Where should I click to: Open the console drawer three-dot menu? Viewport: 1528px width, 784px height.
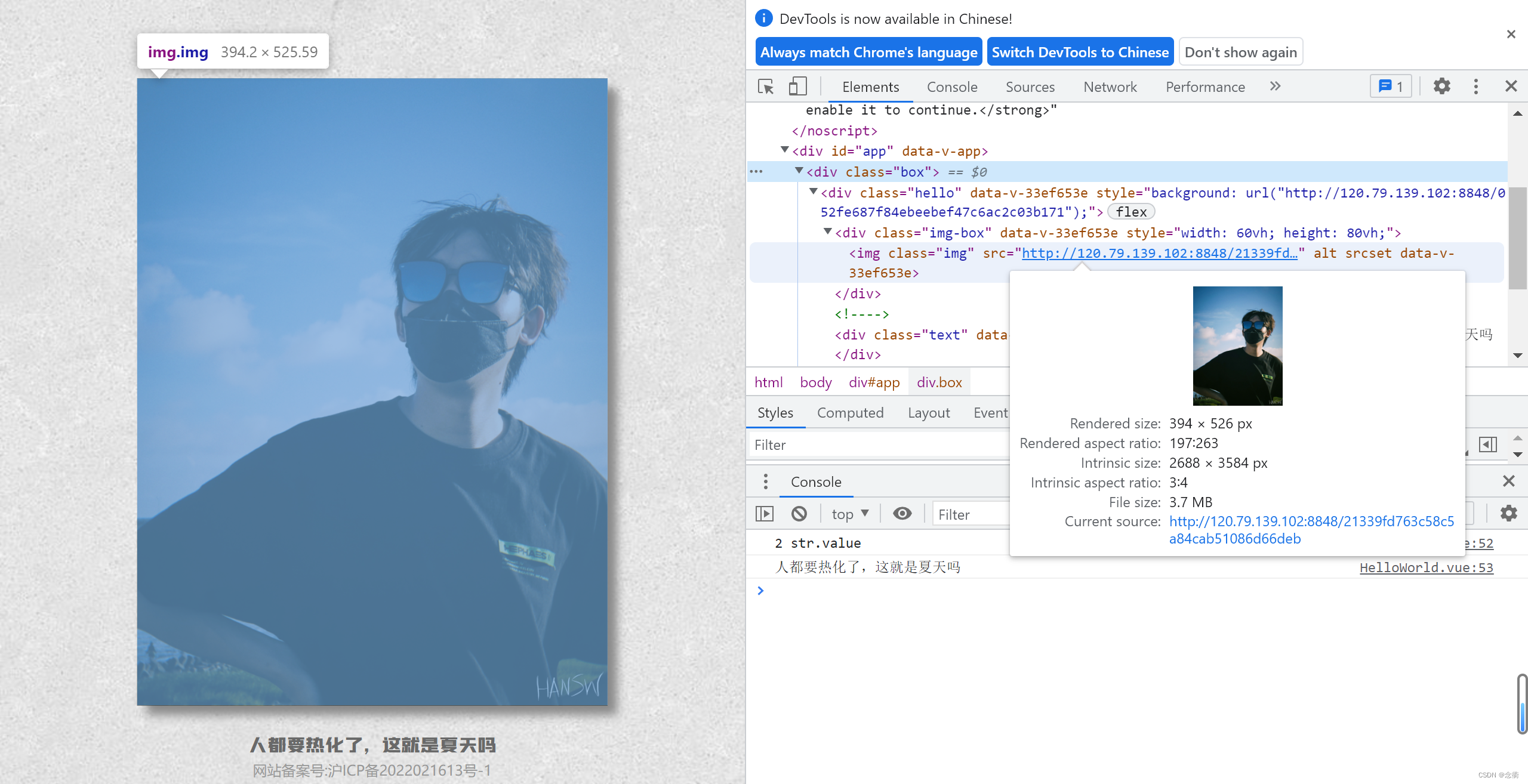[766, 481]
